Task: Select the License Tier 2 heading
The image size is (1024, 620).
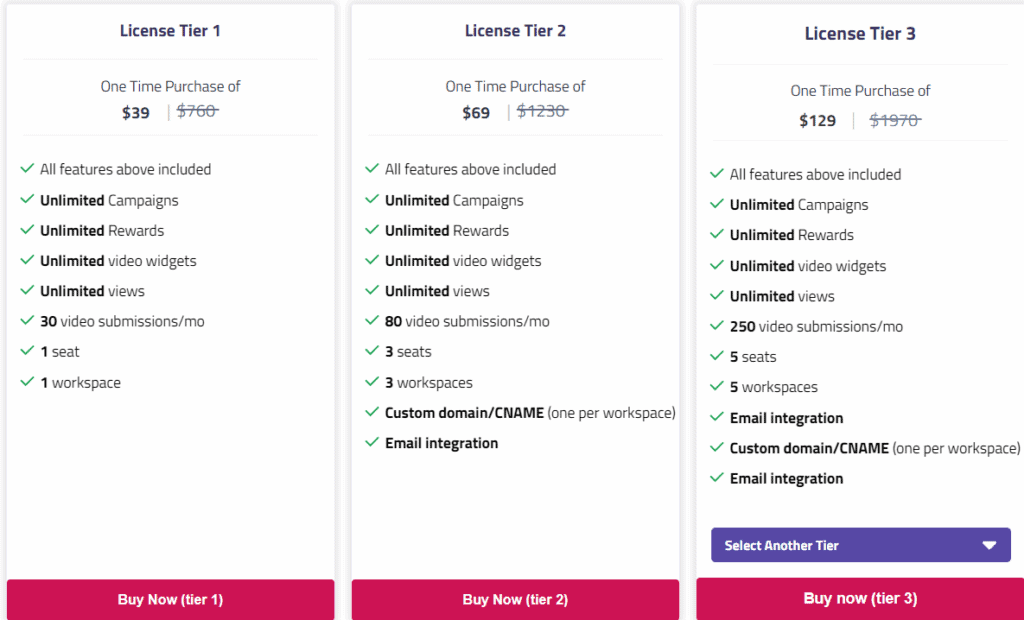Action: click(515, 31)
